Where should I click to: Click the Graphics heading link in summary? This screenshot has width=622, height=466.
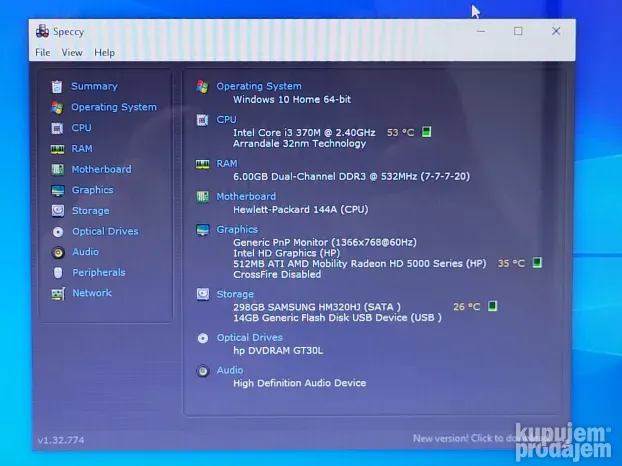237,229
